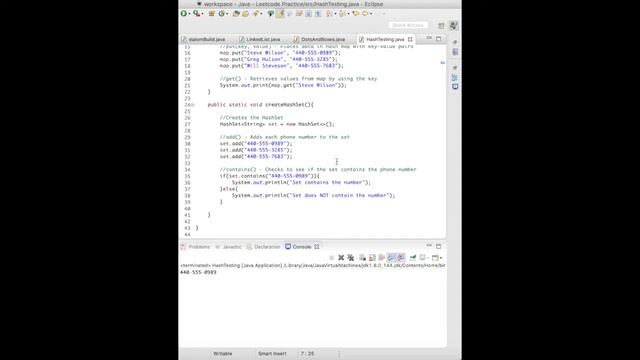Viewport: 640px width, 360px height.
Task: Open the Next Annotation dropdown arrow
Action: (336, 14)
